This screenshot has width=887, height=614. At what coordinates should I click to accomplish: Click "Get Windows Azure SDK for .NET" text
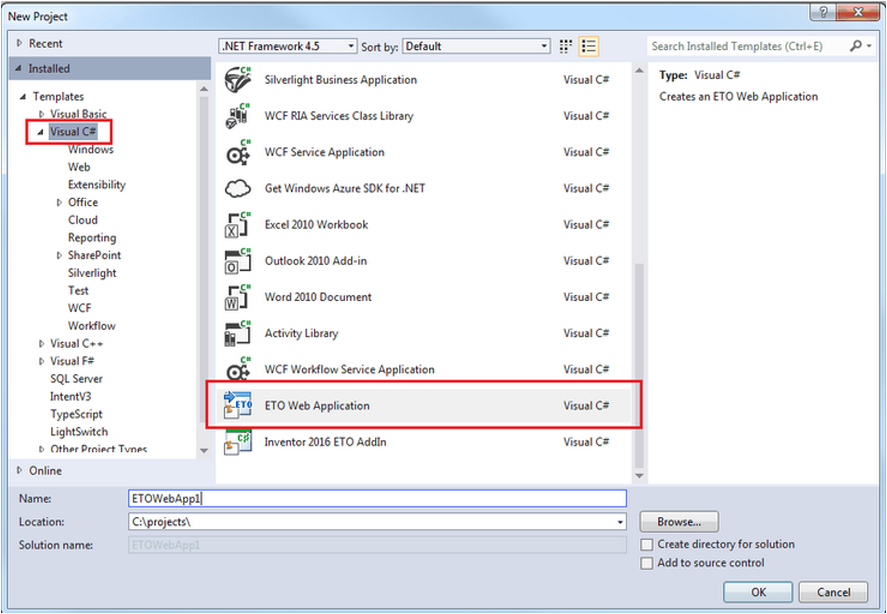[345, 188]
